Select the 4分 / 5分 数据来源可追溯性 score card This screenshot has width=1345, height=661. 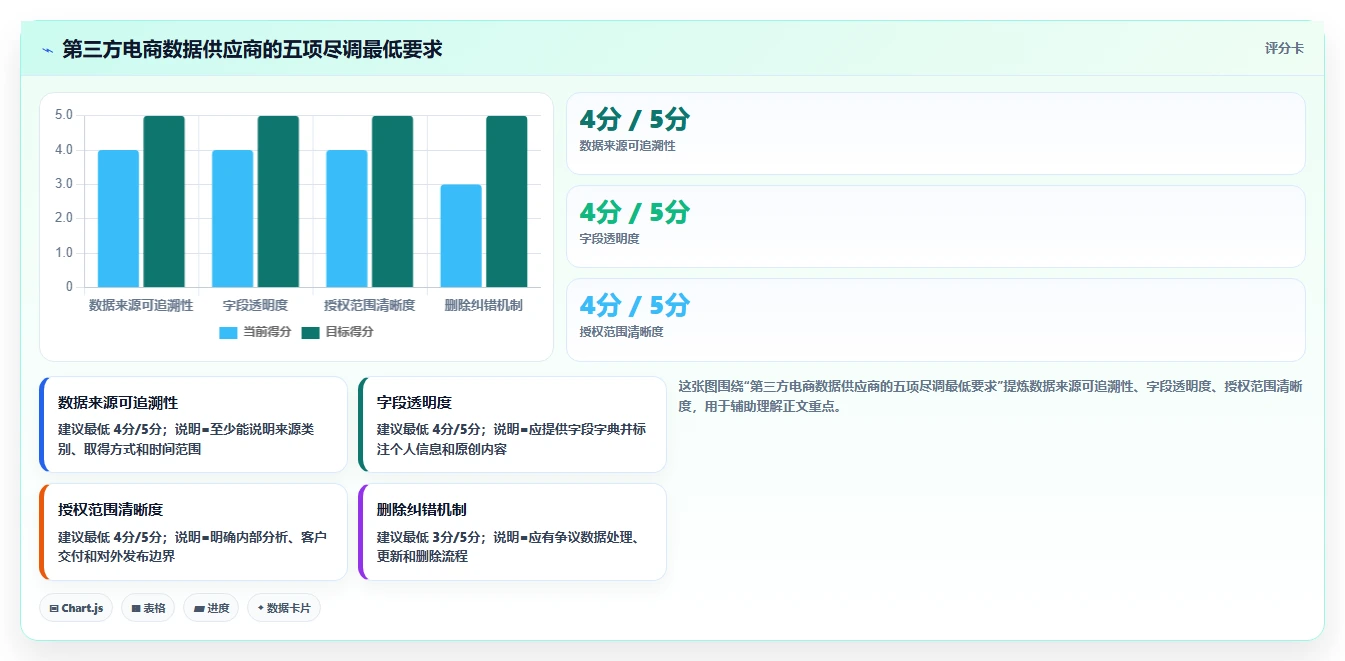[935, 134]
